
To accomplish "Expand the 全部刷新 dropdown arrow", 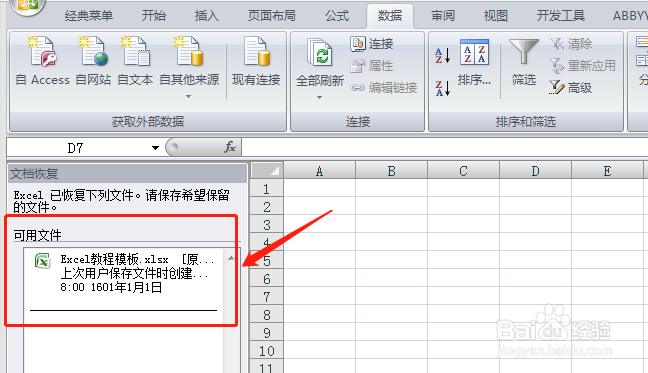I will pyautogui.click(x=319, y=97).
